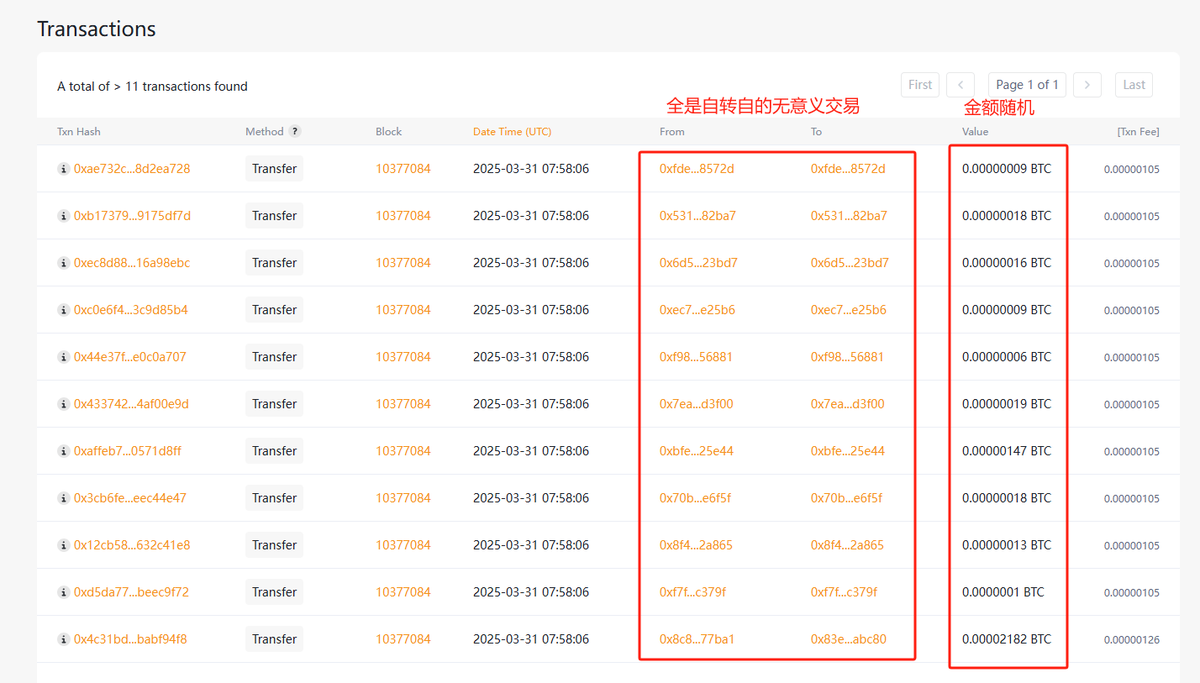Viewport: 1200px width, 683px height.
Task: Click the Transactions page heading
Action: pos(96,29)
